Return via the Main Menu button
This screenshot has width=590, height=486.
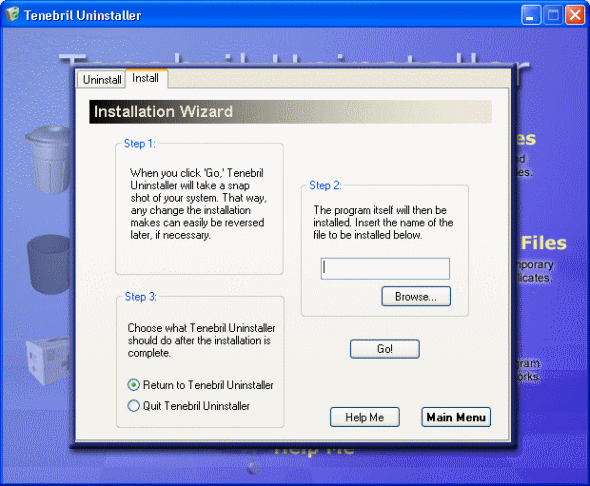pyautogui.click(x=456, y=417)
